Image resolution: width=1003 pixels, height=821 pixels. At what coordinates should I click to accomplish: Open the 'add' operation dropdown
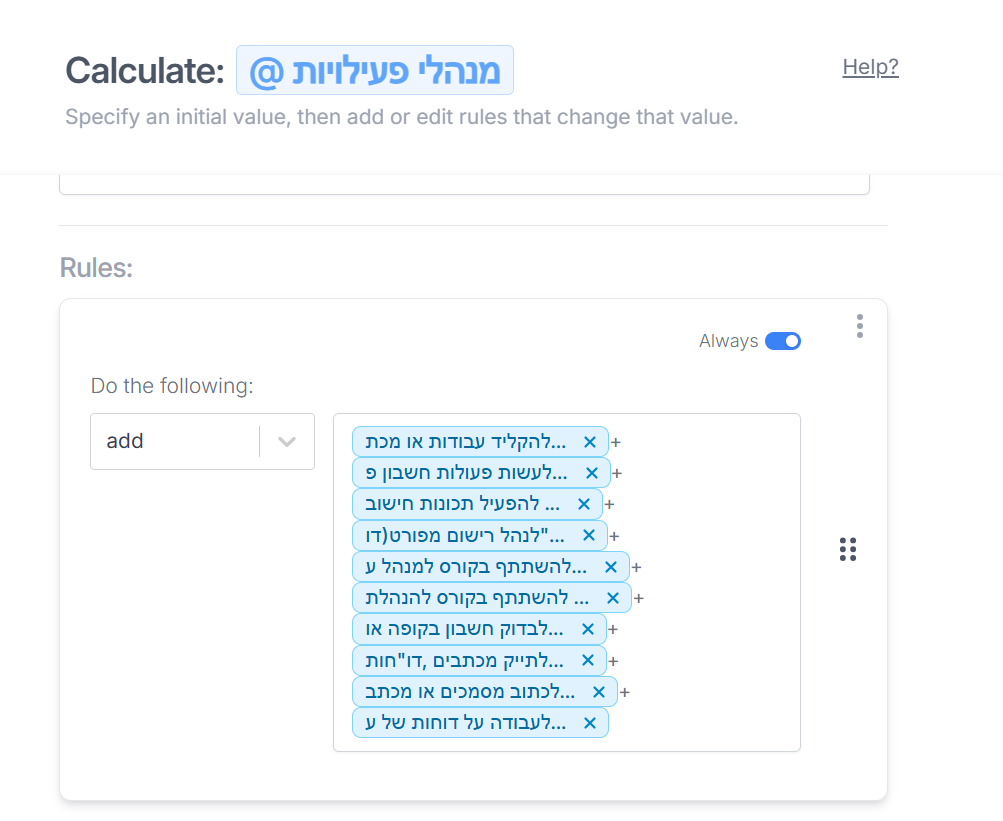point(180,441)
